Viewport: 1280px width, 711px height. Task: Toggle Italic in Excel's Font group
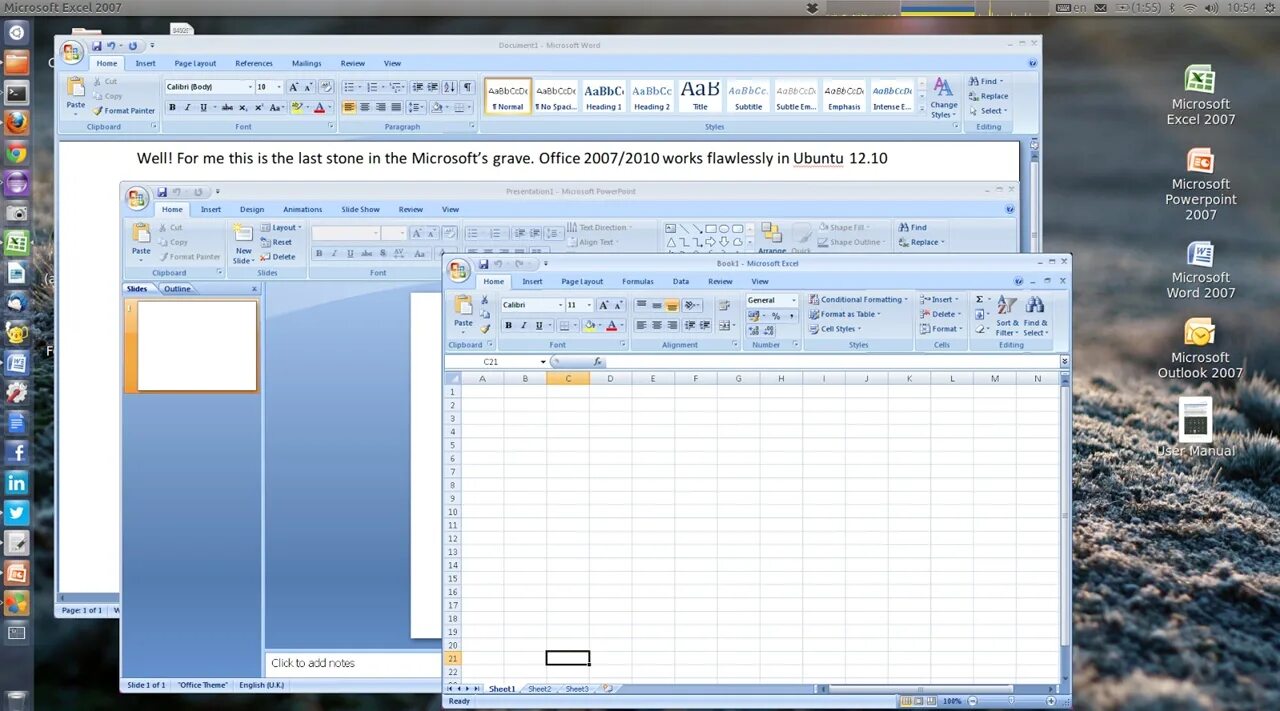(x=524, y=325)
